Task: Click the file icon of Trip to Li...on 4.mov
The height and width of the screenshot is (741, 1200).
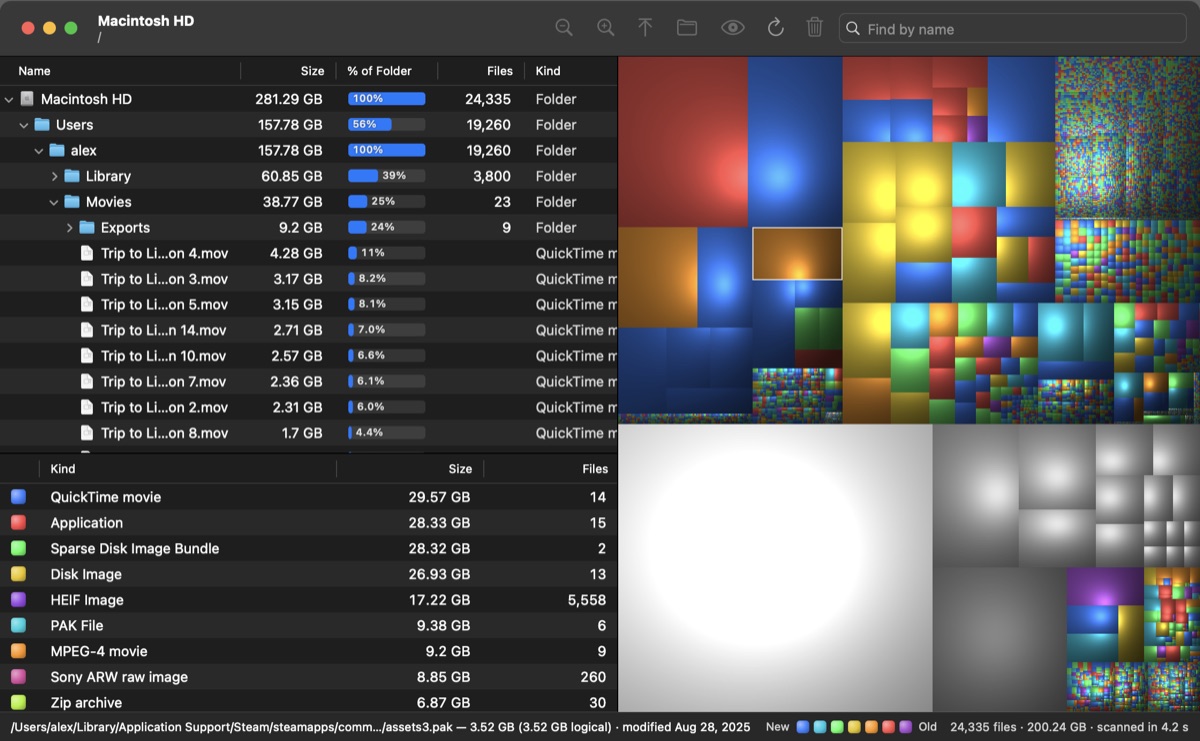Action: [x=87, y=253]
